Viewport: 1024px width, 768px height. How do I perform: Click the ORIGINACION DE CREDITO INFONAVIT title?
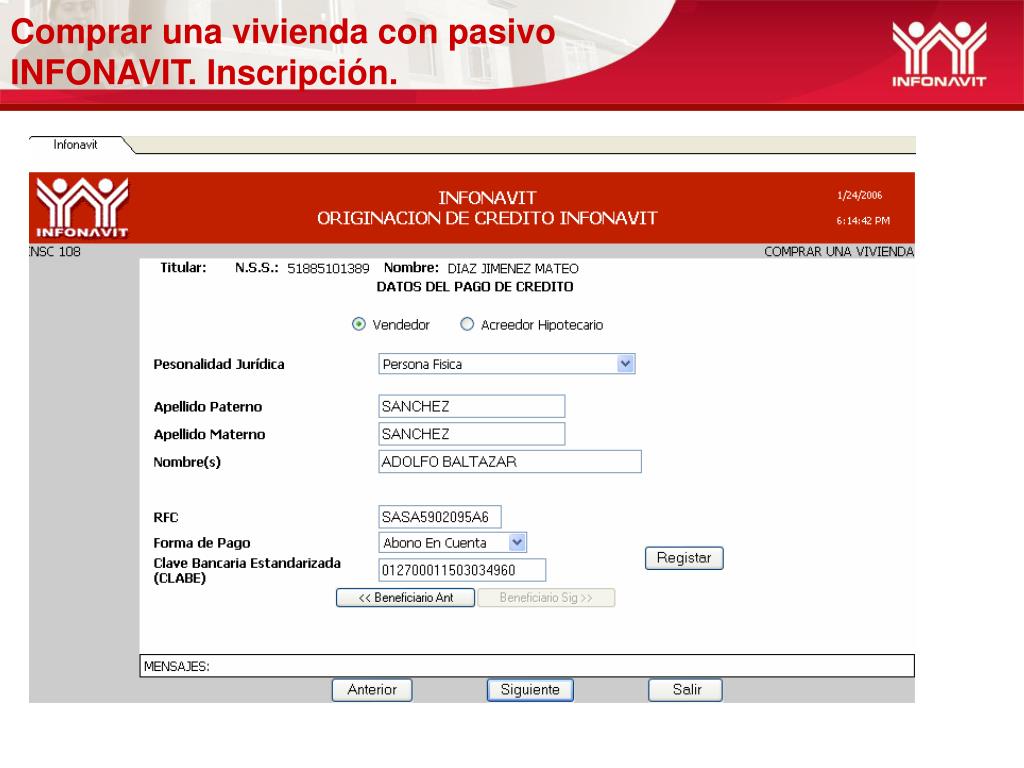[x=487, y=218]
